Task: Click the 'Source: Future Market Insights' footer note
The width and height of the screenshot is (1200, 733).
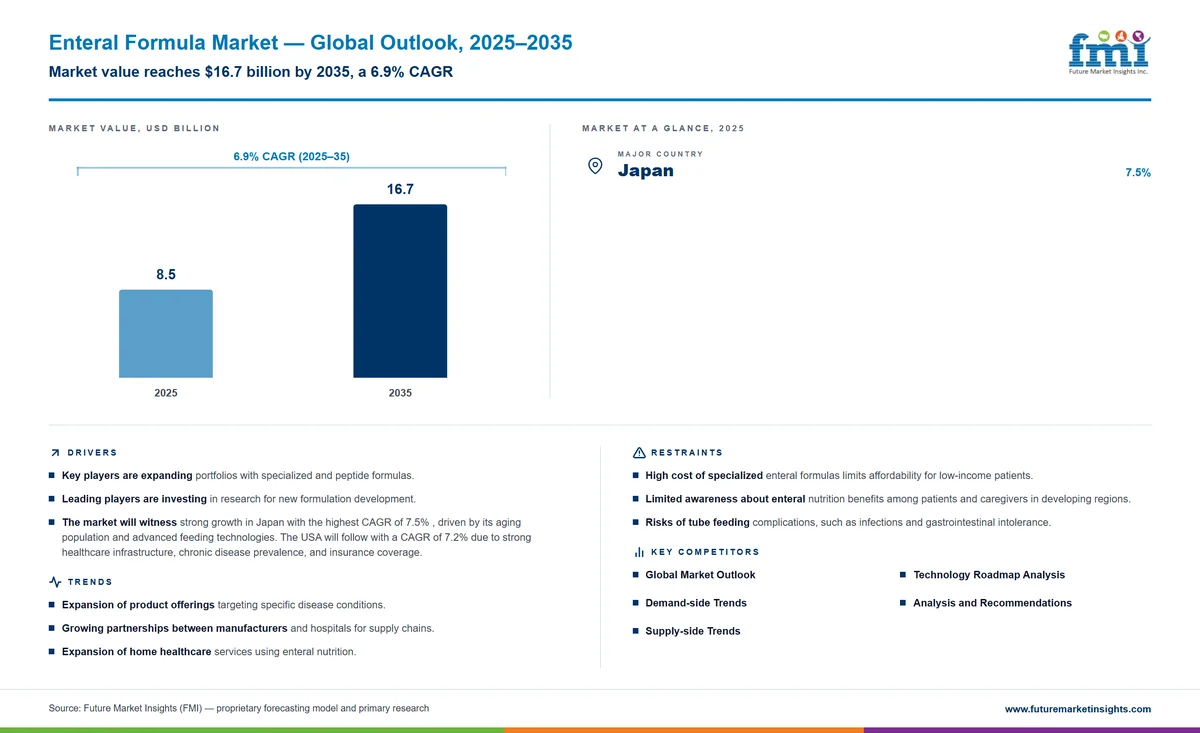Action: [x=239, y=708]
